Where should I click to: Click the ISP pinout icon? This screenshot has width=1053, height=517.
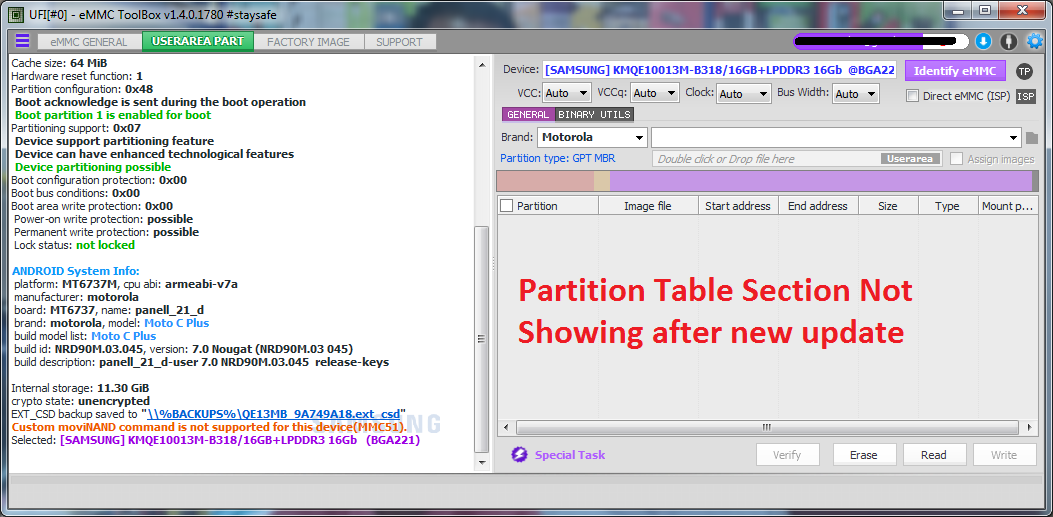tap(1025, 96)
